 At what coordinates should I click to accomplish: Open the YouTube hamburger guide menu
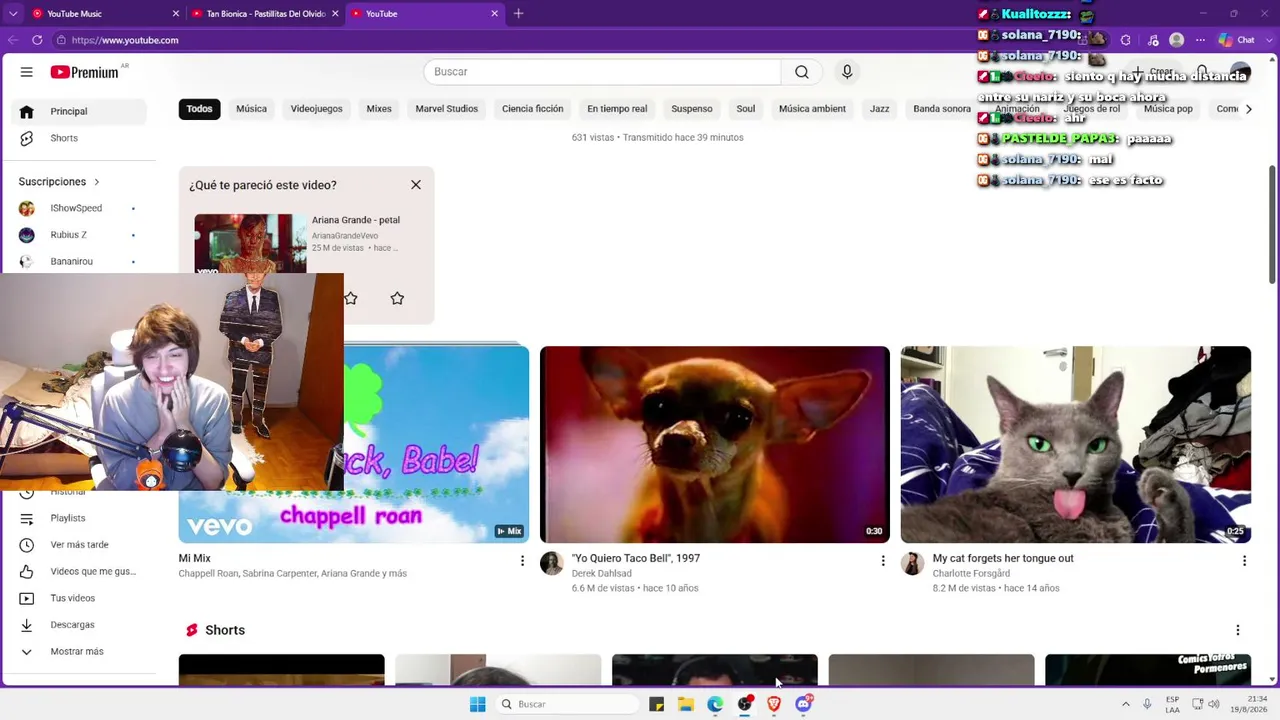click(x=27, y=72)
